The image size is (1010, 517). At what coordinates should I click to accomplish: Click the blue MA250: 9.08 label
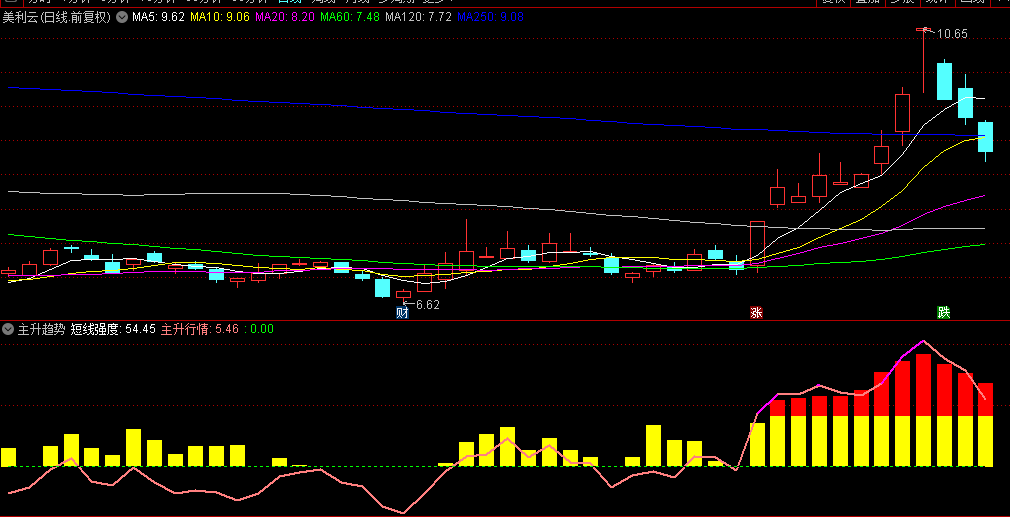490,17
